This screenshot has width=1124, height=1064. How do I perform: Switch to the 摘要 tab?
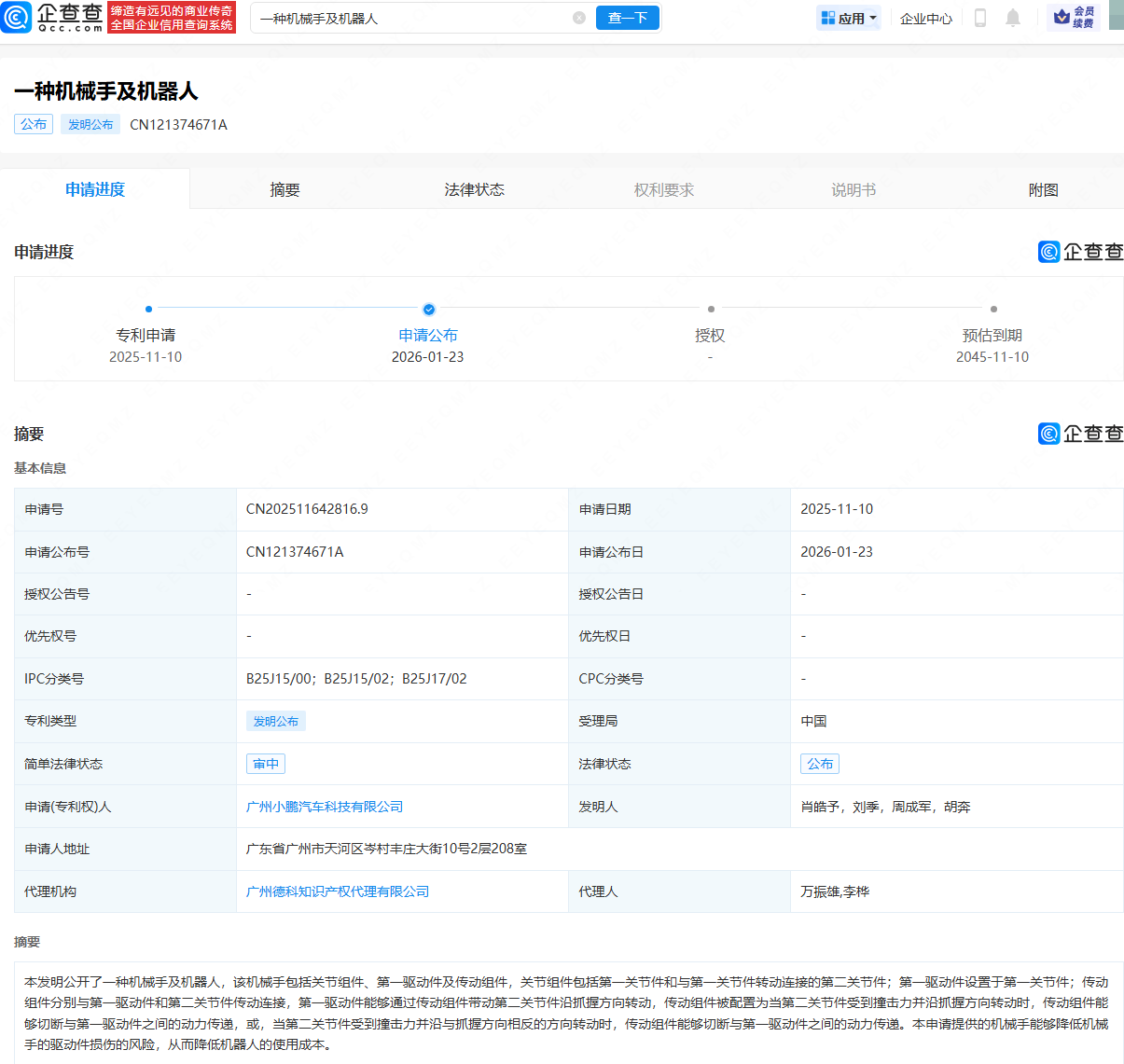pos(284,188)
